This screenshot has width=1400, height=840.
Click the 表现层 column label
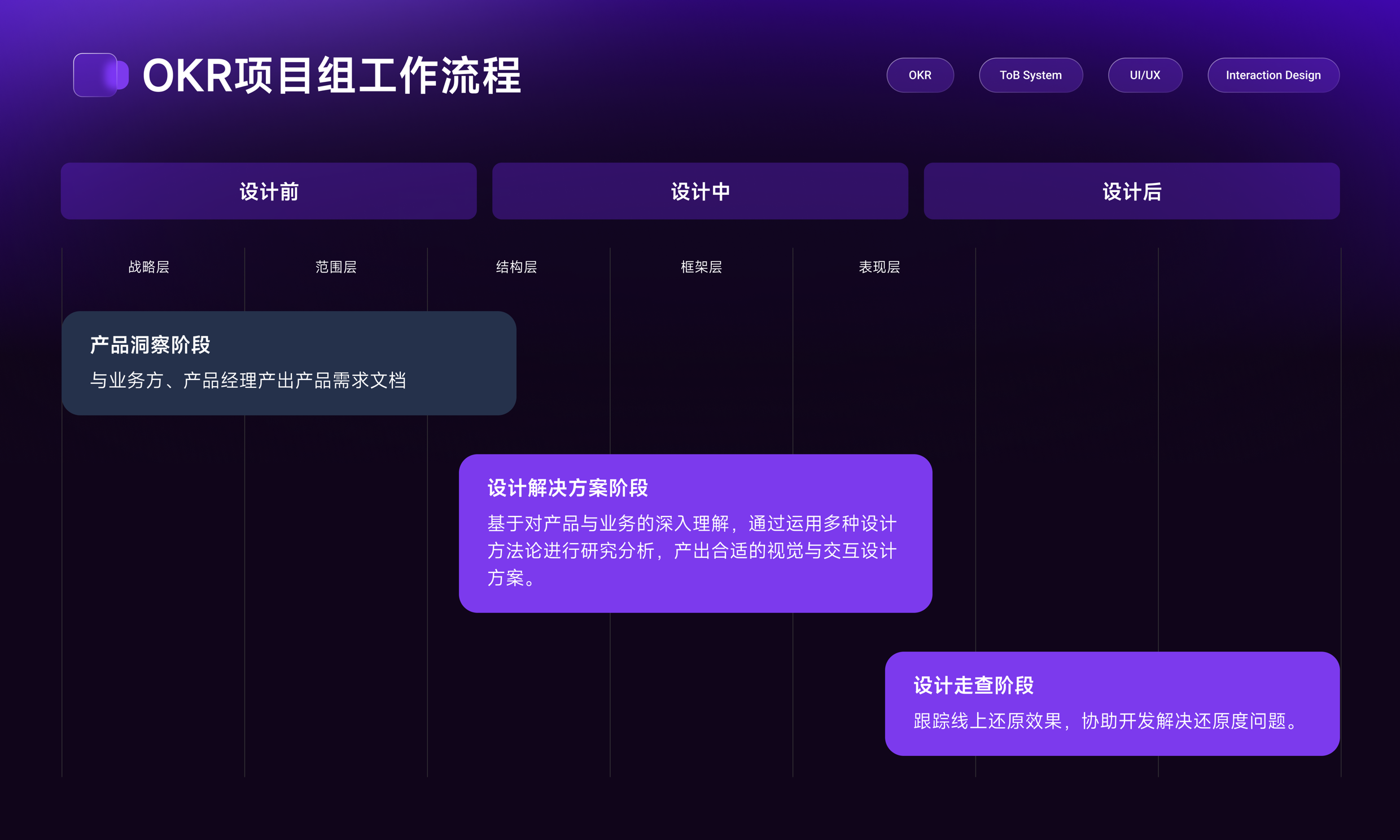tap(880, 267)
